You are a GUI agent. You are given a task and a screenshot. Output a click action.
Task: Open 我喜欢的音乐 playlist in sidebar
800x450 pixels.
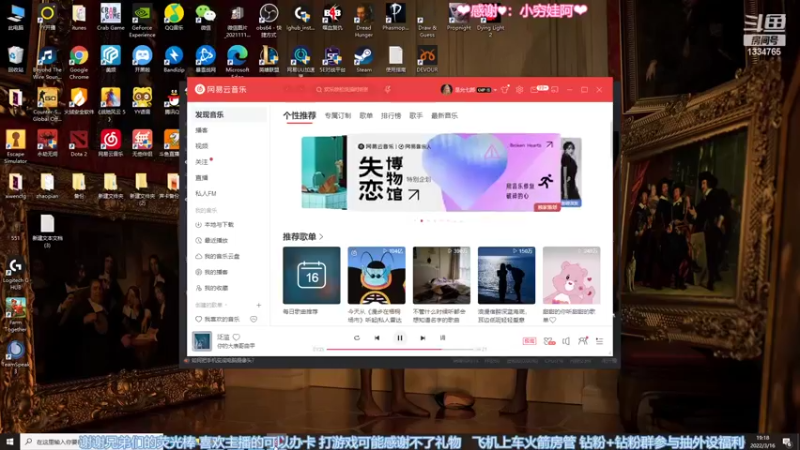coord(217,319)
